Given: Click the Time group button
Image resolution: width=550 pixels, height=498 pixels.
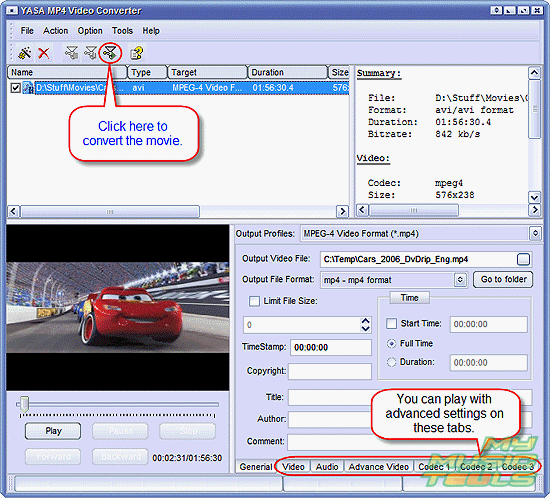Looking at the screenshot, I should (410, 298).
